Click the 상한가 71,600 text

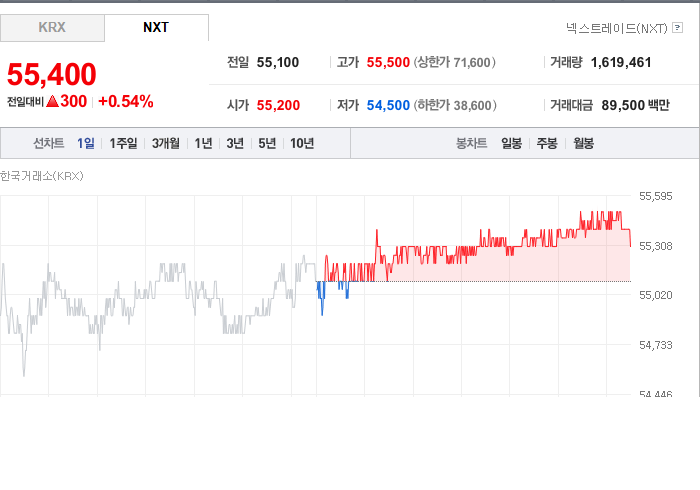(x=454, y=62)
